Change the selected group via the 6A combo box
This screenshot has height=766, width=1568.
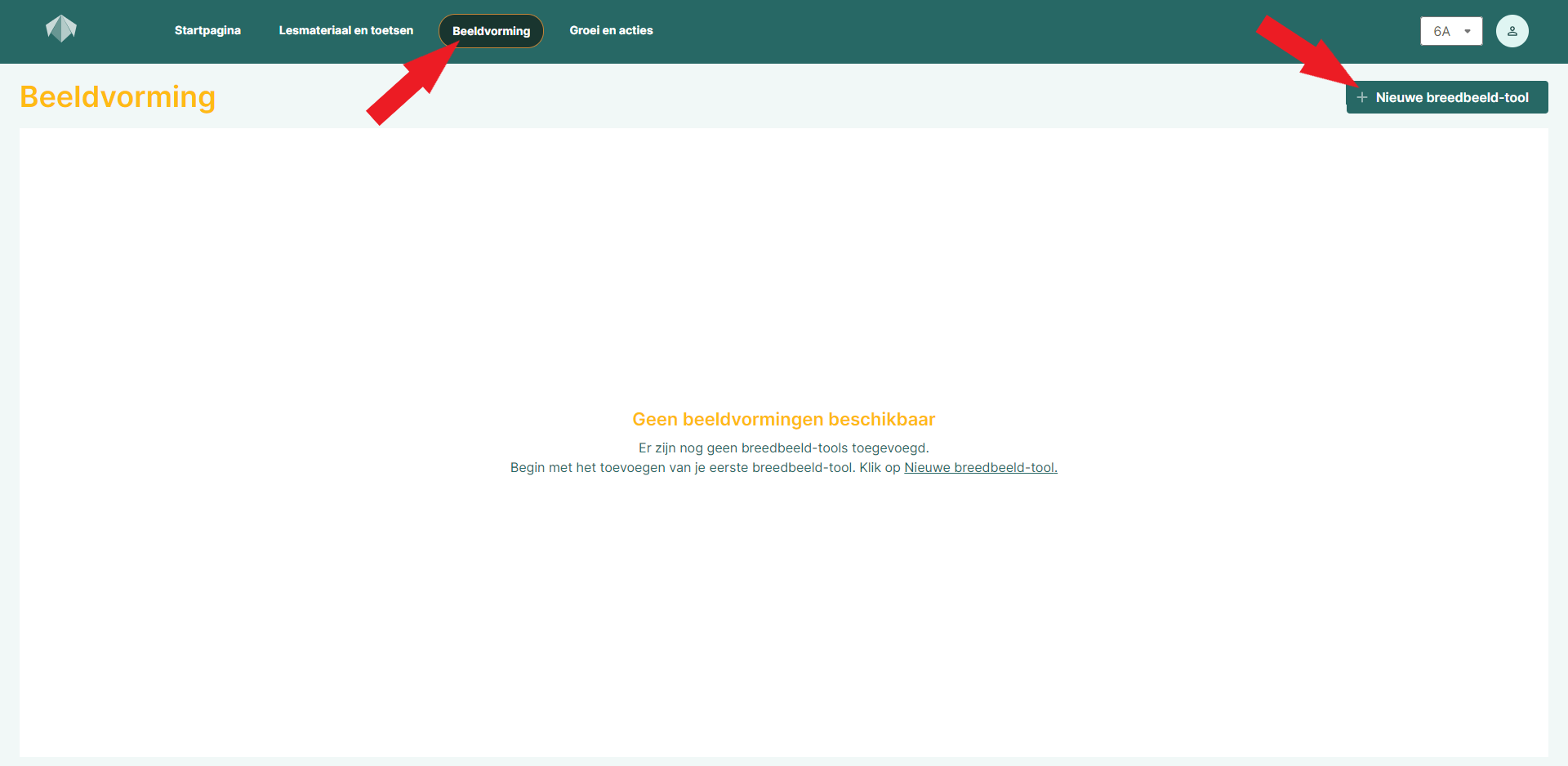tap(1451, 30)
